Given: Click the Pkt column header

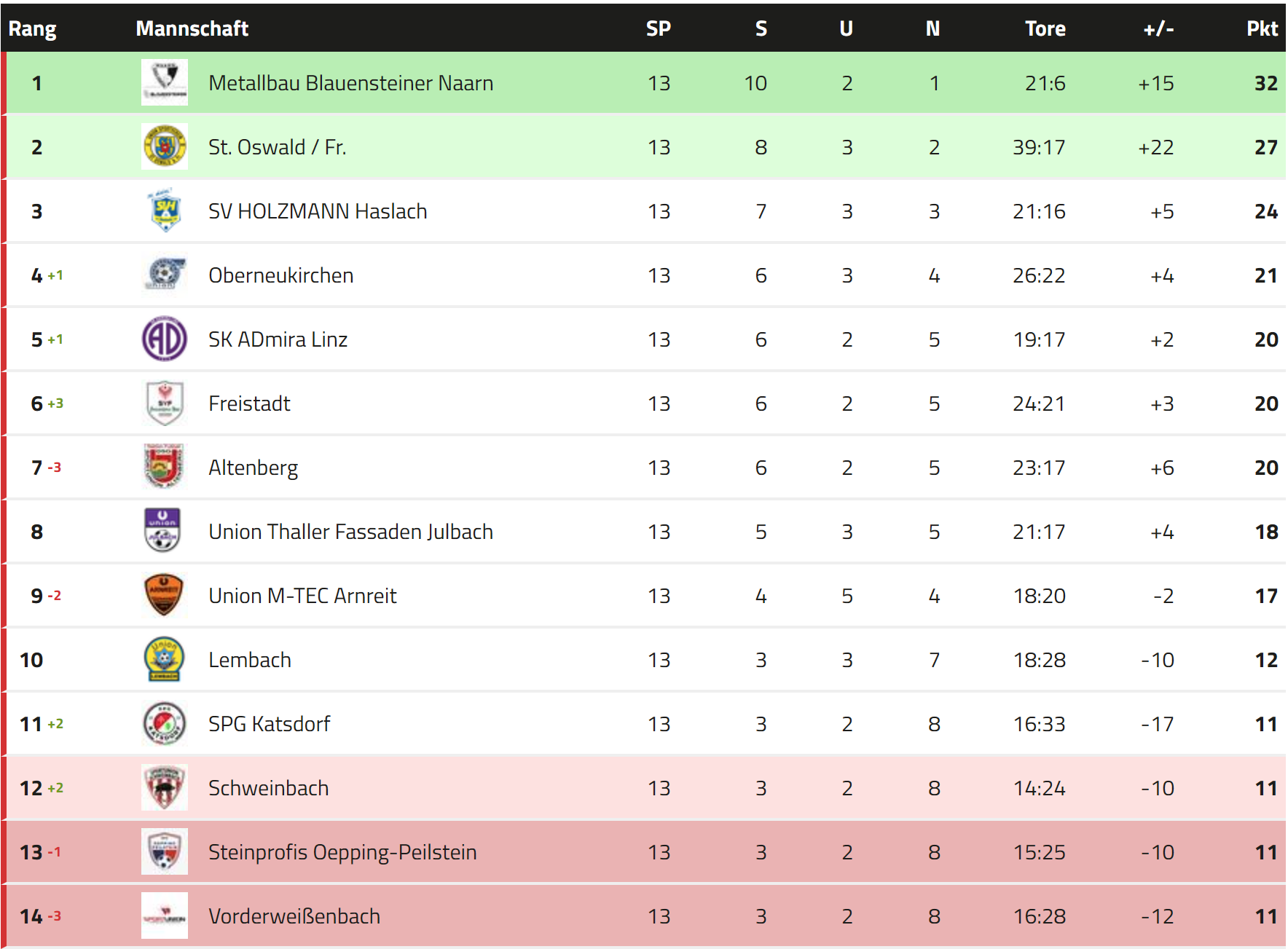Looking at the screenshot, I should click(x=1262, y=28).
